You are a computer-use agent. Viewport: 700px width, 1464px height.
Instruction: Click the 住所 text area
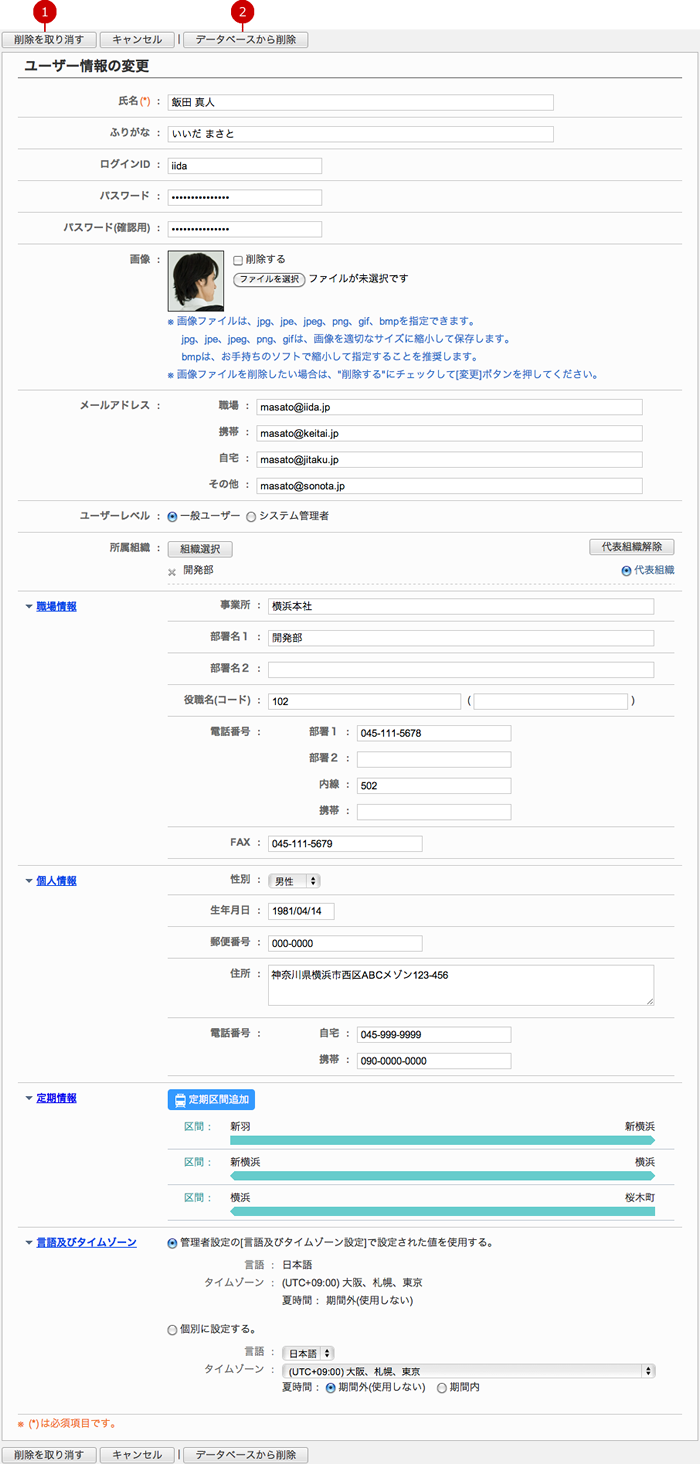(x=461, y=985)
